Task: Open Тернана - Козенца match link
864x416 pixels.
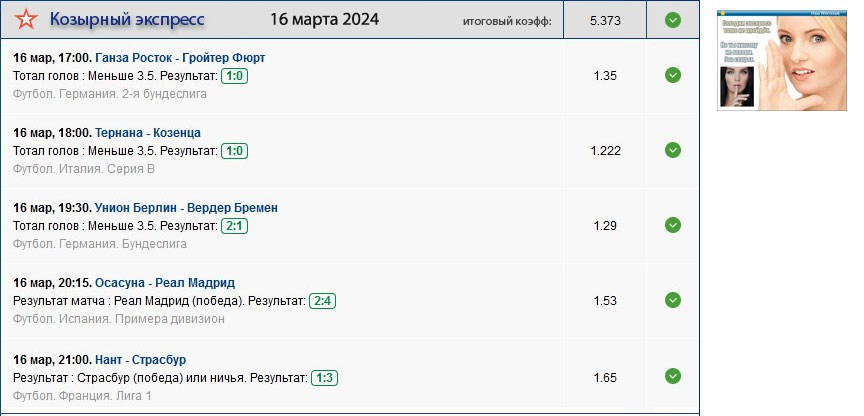Action: (148, 133)
